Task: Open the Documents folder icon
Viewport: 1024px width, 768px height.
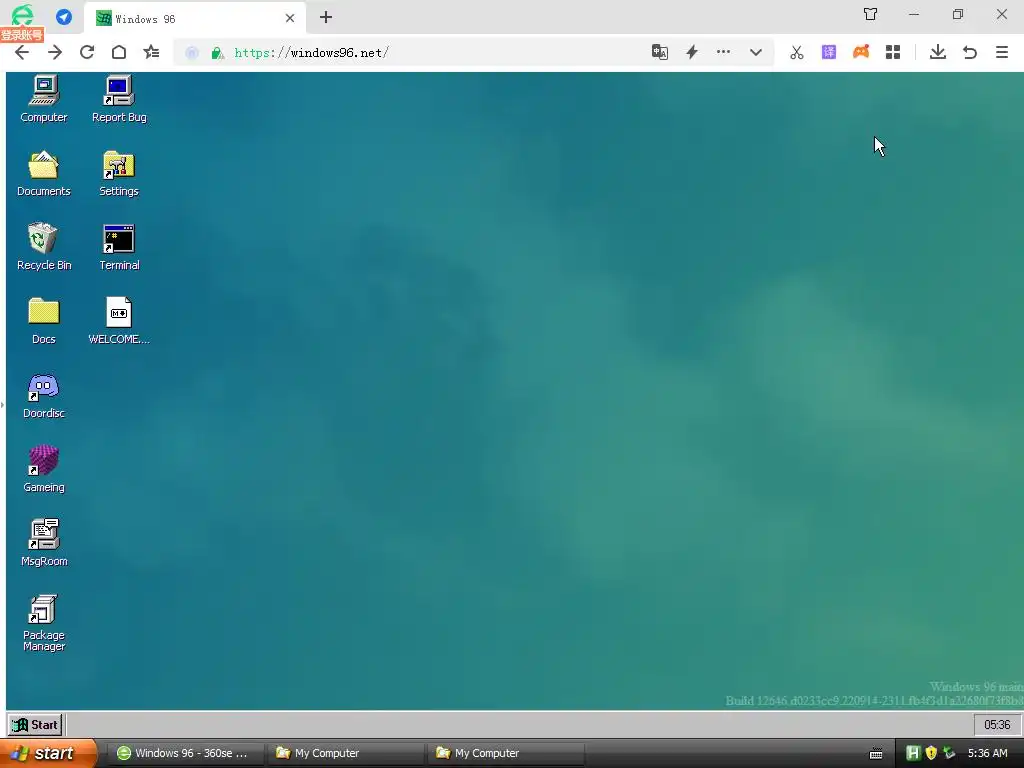Action: click(x=44, y=173)
